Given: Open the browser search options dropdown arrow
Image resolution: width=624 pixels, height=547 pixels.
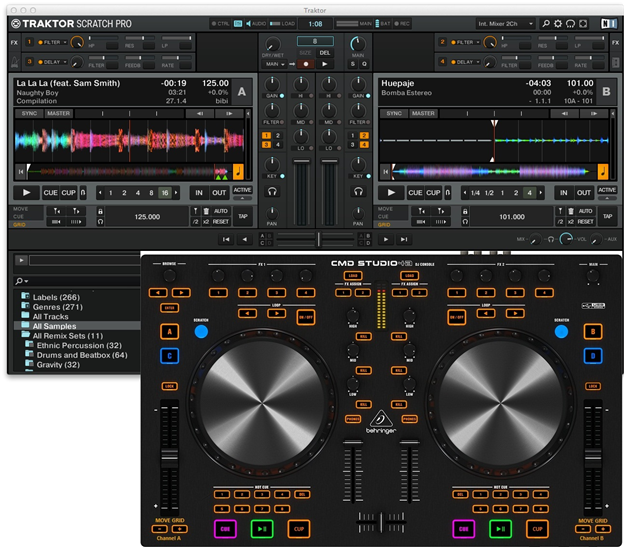Looking at the screenshot, I should coord(26,281).
